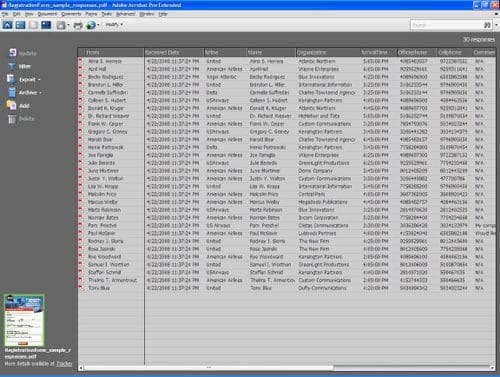
Task: Click the blank page toolbar icon
Action: click(x=33, y=25)
